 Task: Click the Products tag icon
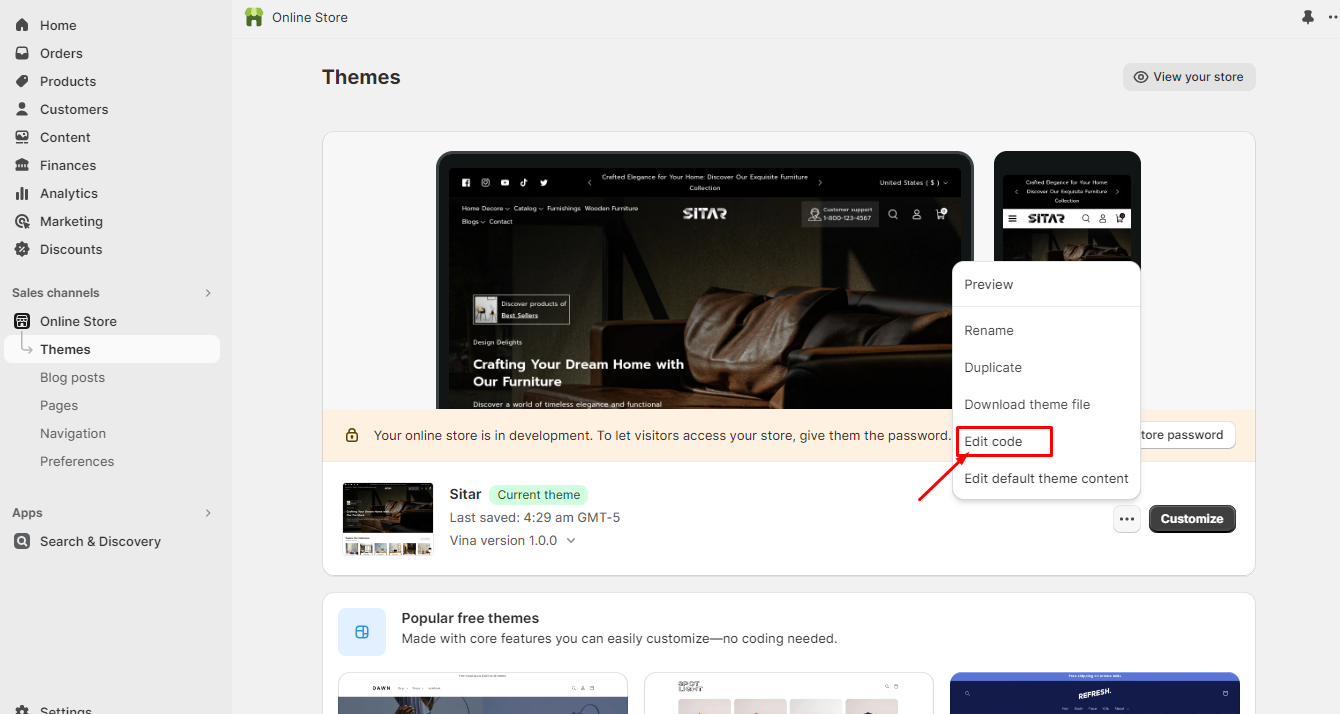22,81
